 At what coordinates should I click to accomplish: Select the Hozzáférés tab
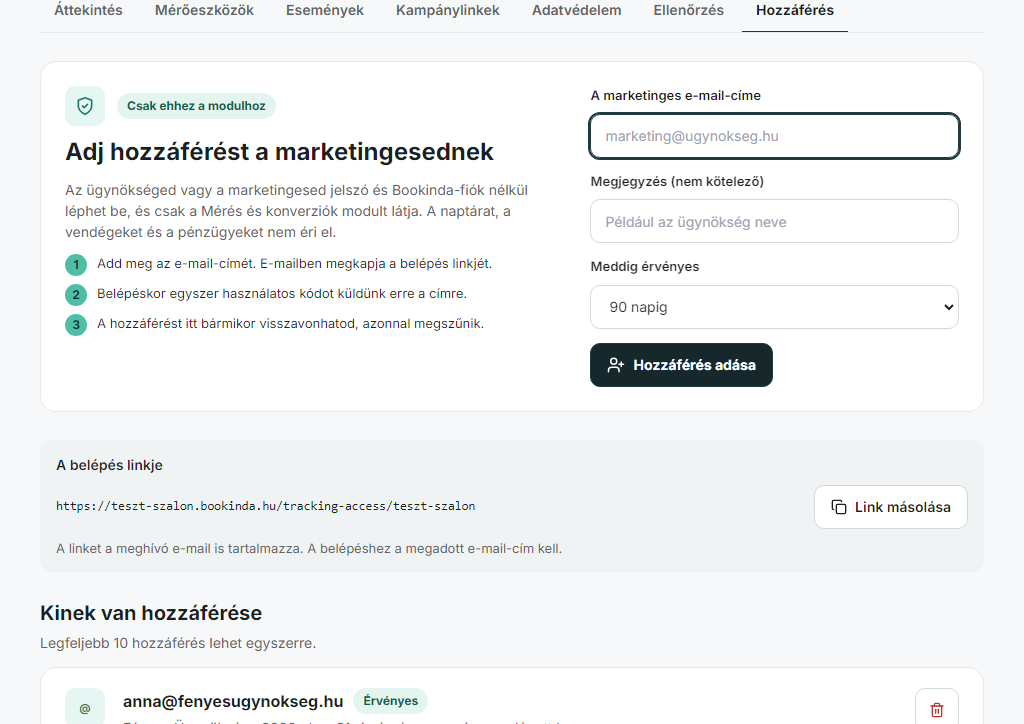(795, 10)
